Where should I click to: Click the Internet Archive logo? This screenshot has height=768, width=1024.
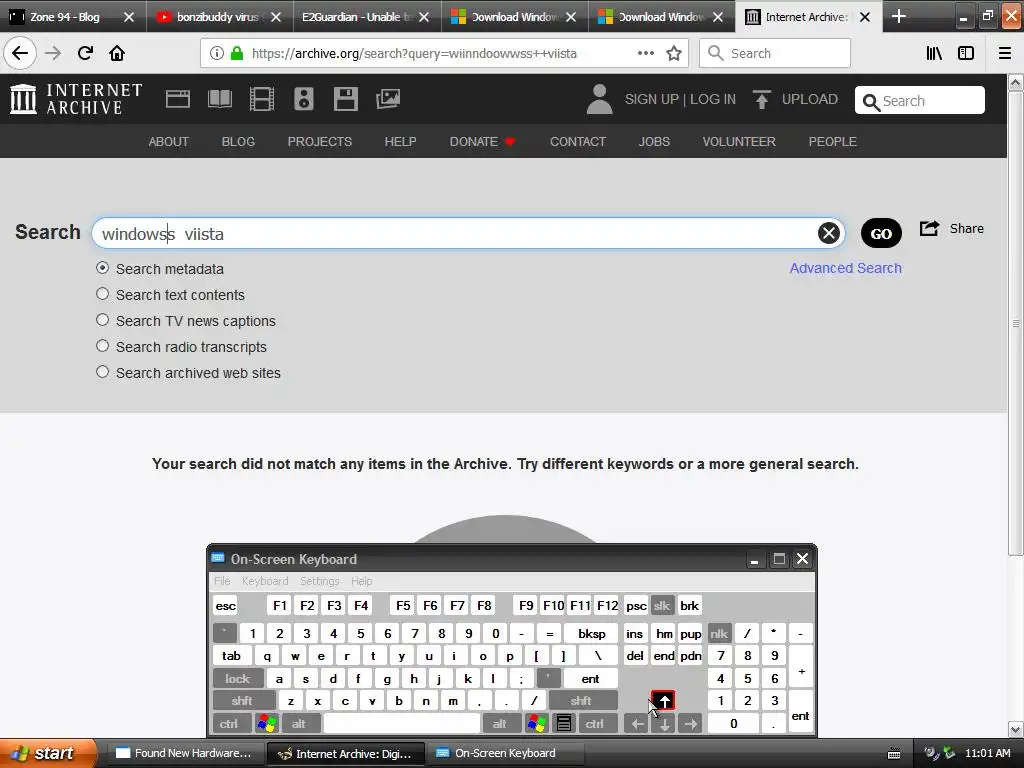click(76, 99)
